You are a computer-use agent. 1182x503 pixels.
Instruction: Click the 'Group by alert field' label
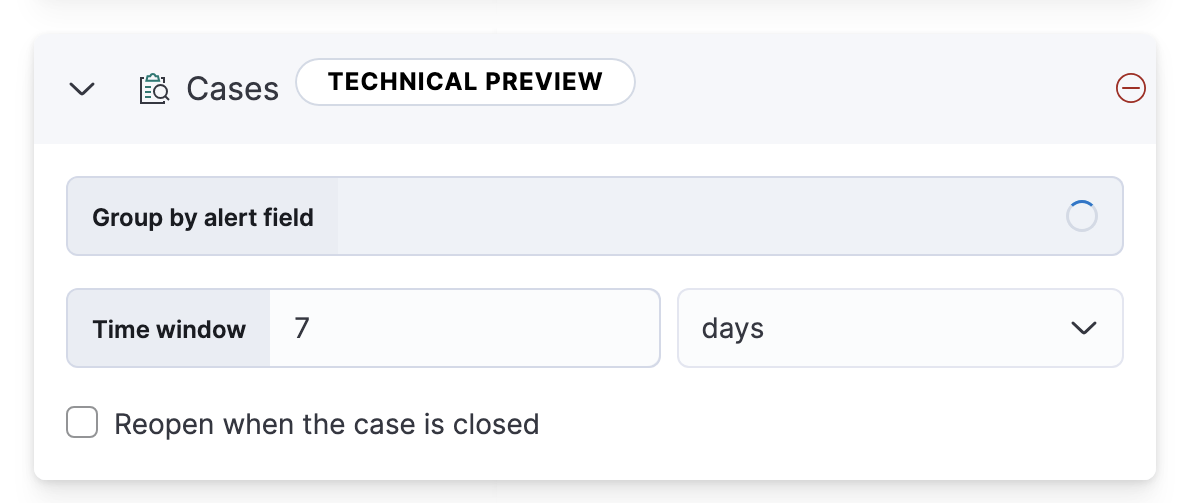[203, 217]
